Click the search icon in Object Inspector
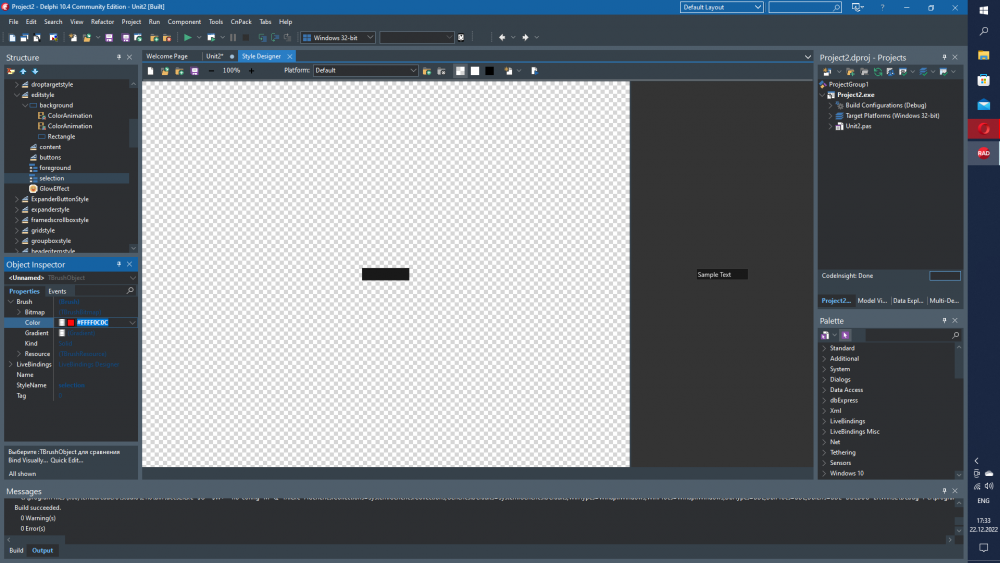The width and height of the screenshot is (1000, 563). [x=130, y=290]
